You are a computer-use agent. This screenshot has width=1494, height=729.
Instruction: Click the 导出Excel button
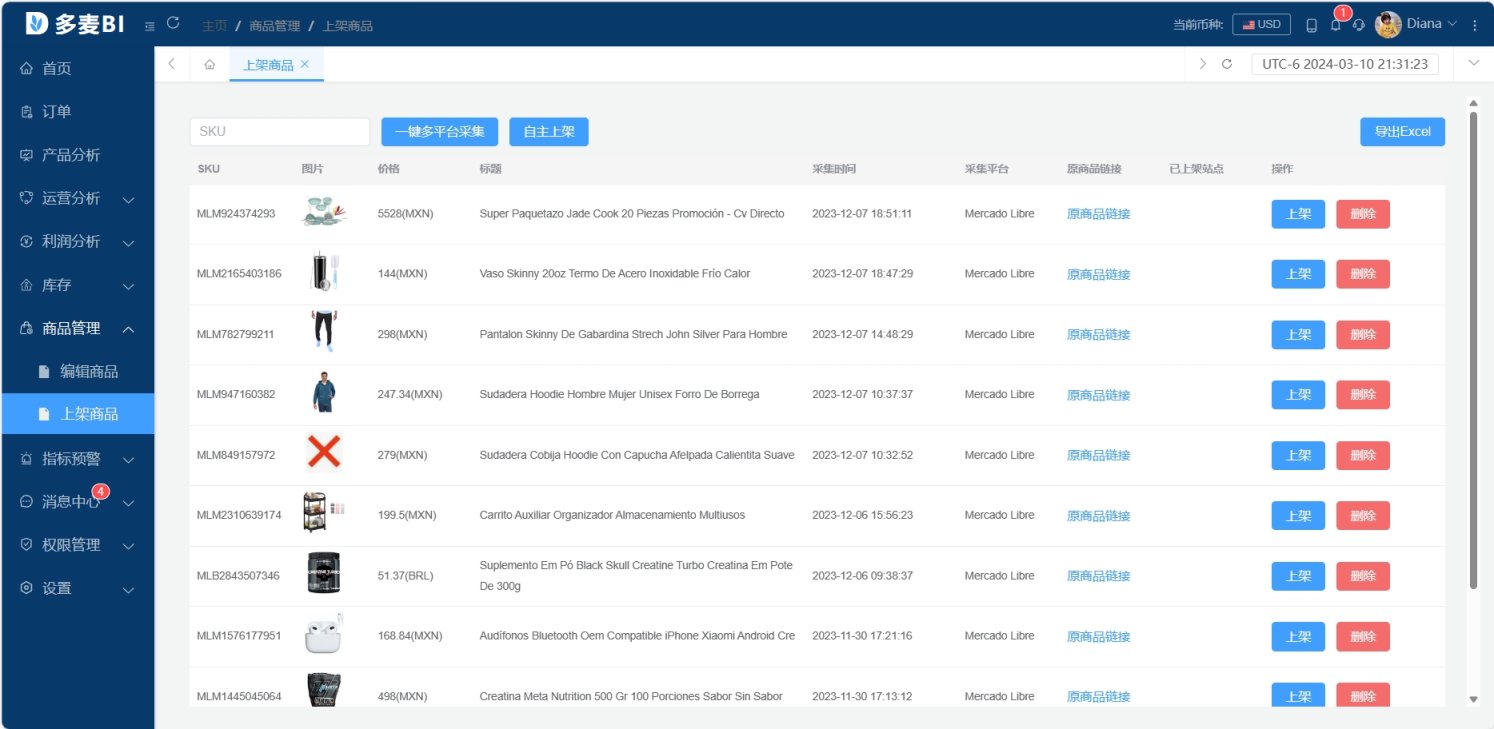click(x=1402, y=132)
